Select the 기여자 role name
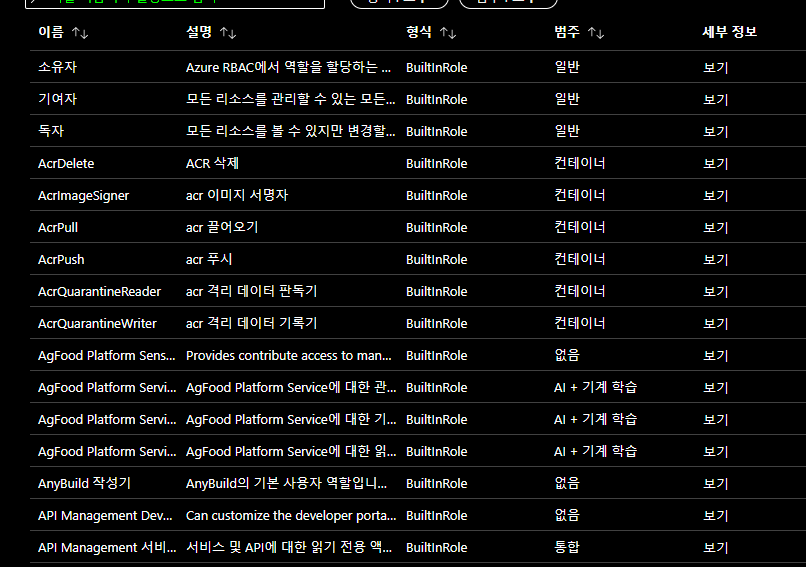Screen dimensions: 806x567 click(x=58, y=99)
